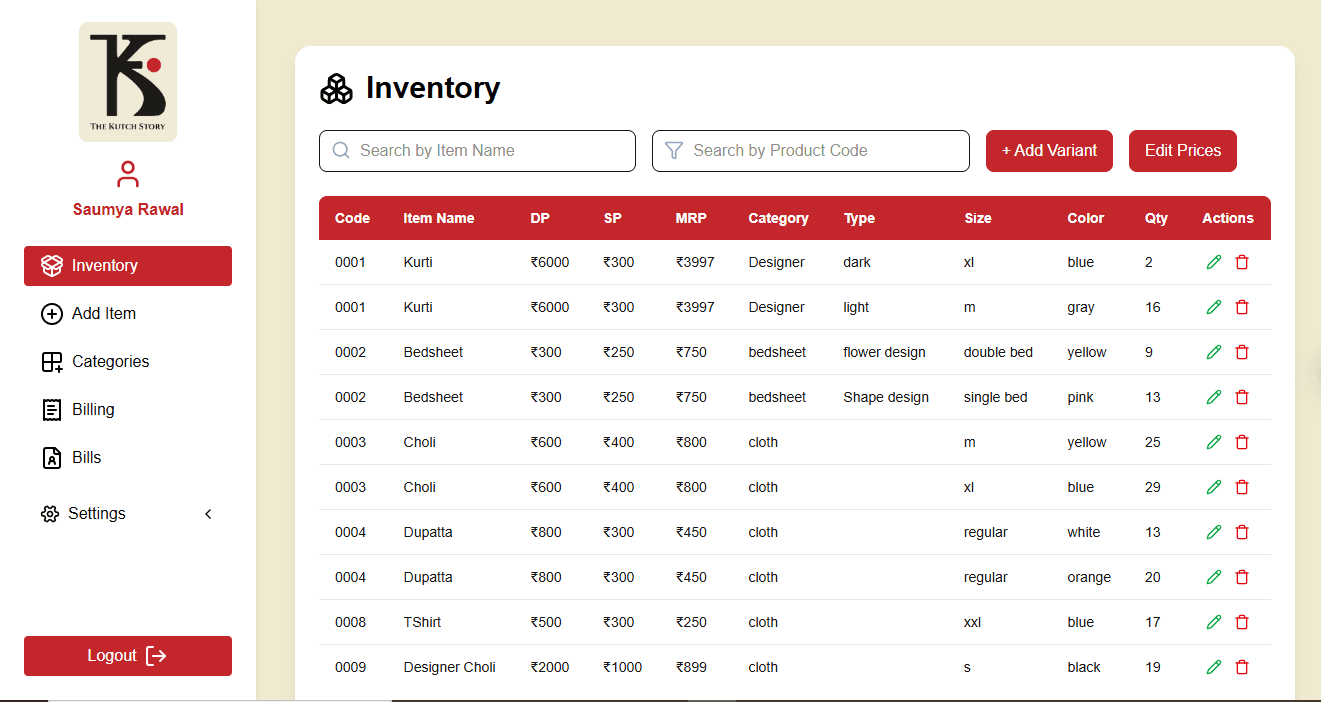Click the Category column header
This screenshot has height=702, width=1321.
[778, 218]
